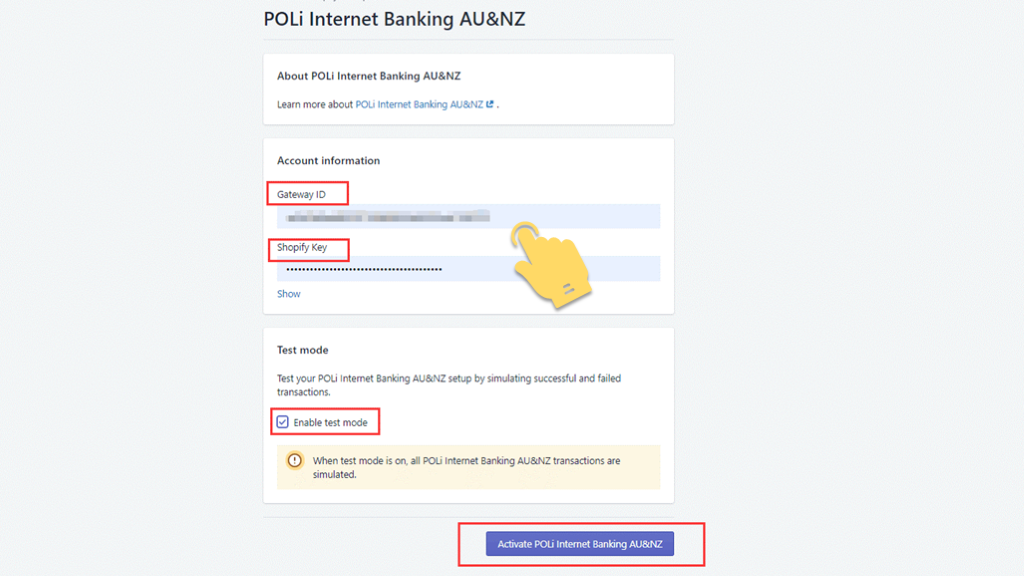Click the warning exclamation icon in banner
The width and height of the screenshot is (1024, 576).
(x=295, y=460)
